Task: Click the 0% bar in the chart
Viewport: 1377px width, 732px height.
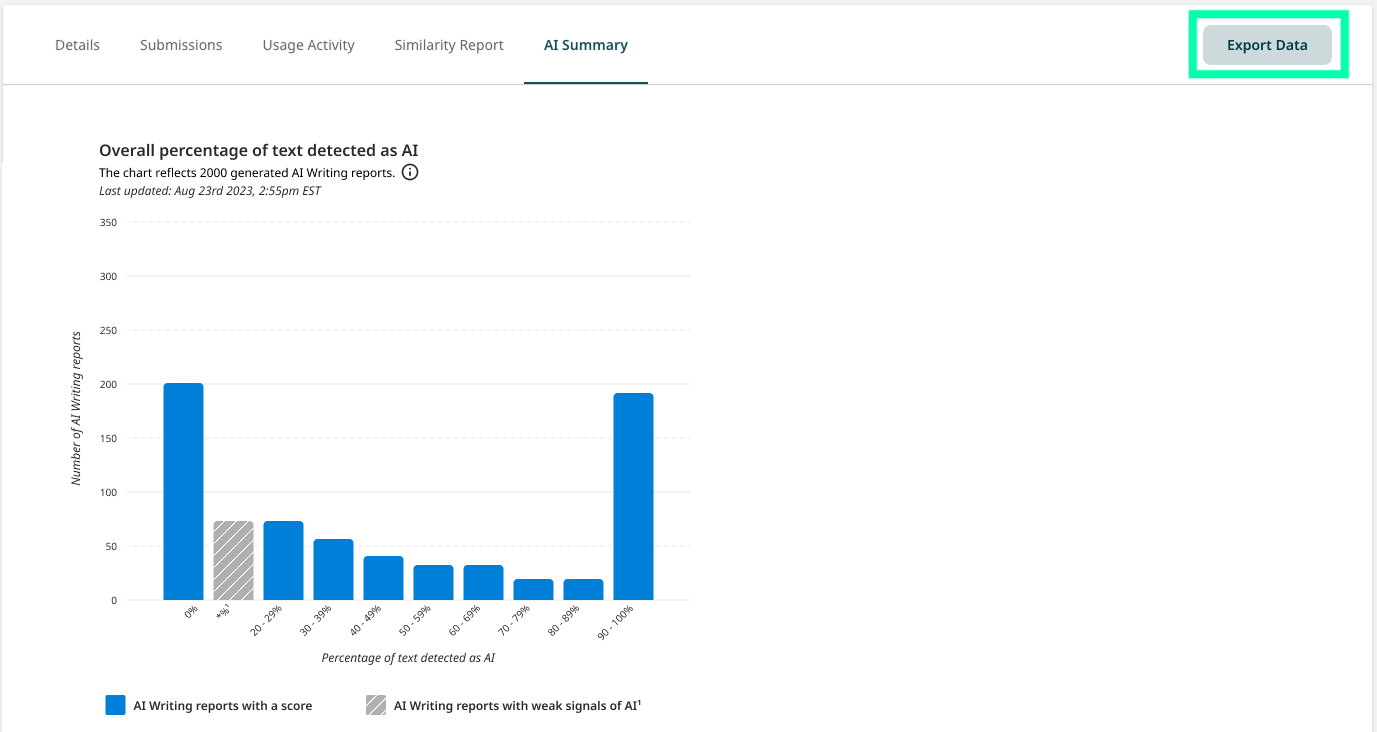Action: [184, 491]
